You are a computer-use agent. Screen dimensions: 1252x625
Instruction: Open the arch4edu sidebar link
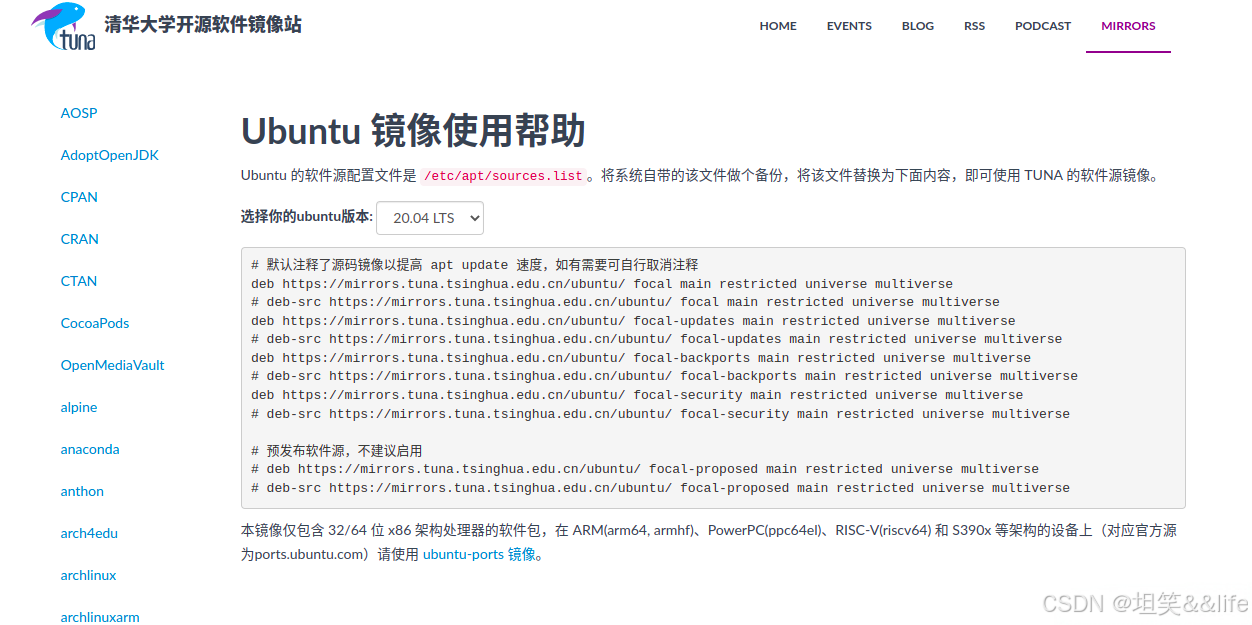89,533
